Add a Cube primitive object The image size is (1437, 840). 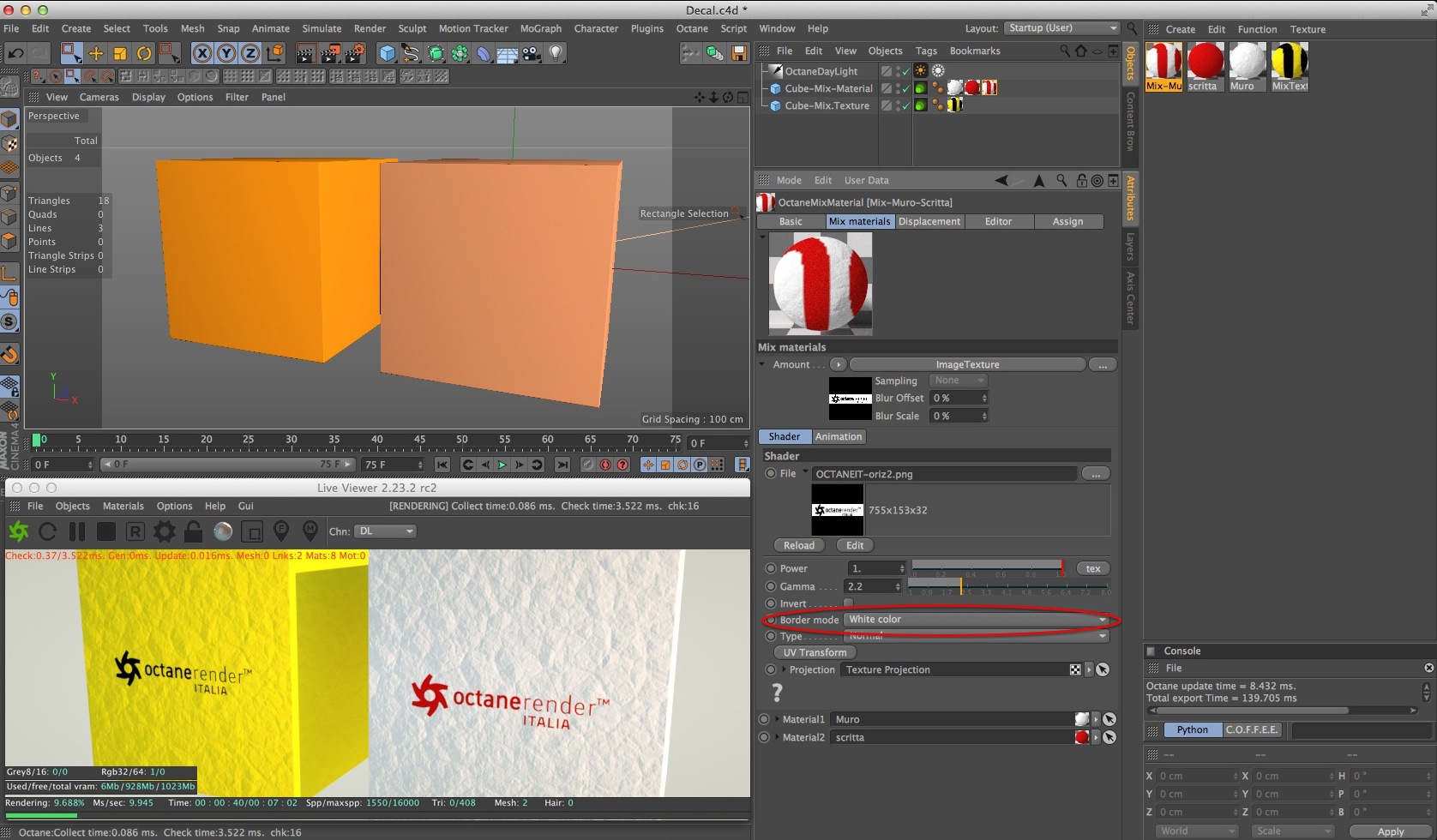point(388,53)
